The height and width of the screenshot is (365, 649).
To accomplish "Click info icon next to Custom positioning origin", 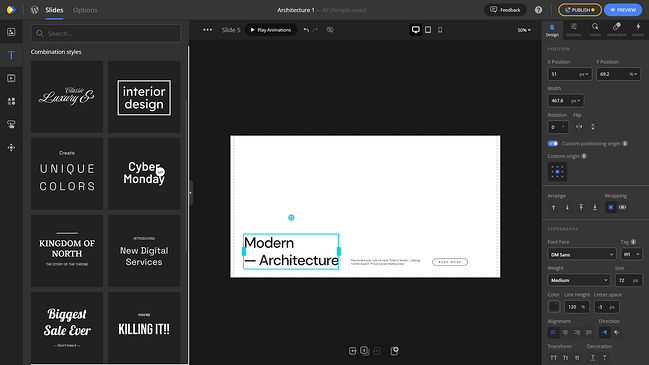I will pos(625,144).
